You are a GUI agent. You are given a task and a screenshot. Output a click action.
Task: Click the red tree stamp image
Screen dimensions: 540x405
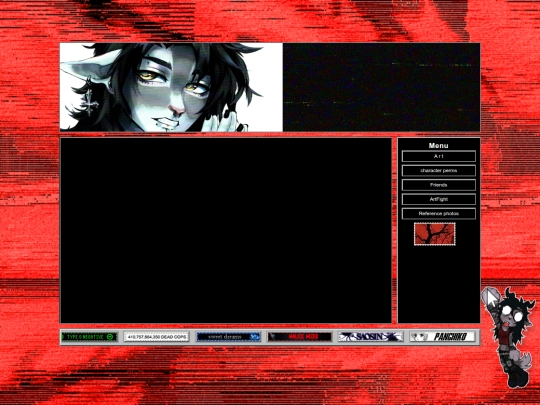(435, 234)
